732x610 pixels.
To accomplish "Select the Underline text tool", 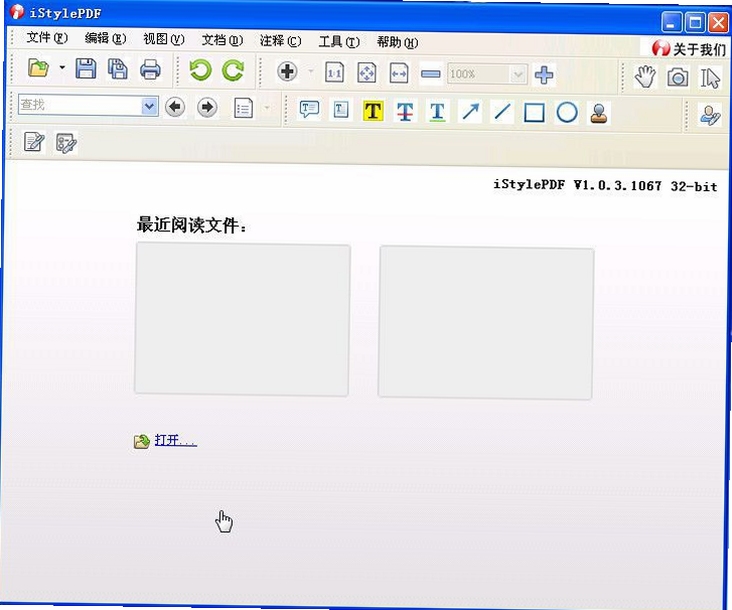I will click(437, 112).
